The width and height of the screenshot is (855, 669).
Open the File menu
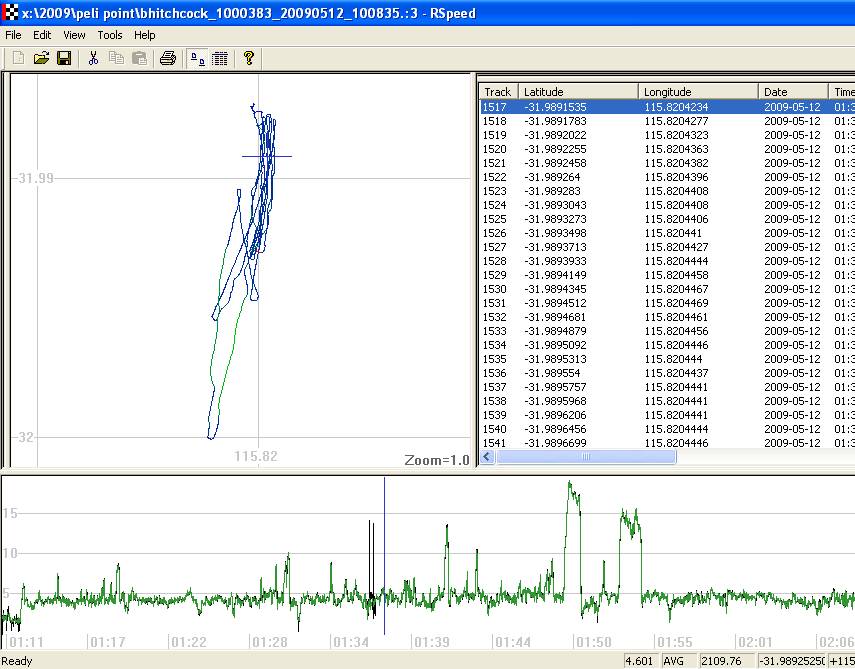tap(13, 35)
